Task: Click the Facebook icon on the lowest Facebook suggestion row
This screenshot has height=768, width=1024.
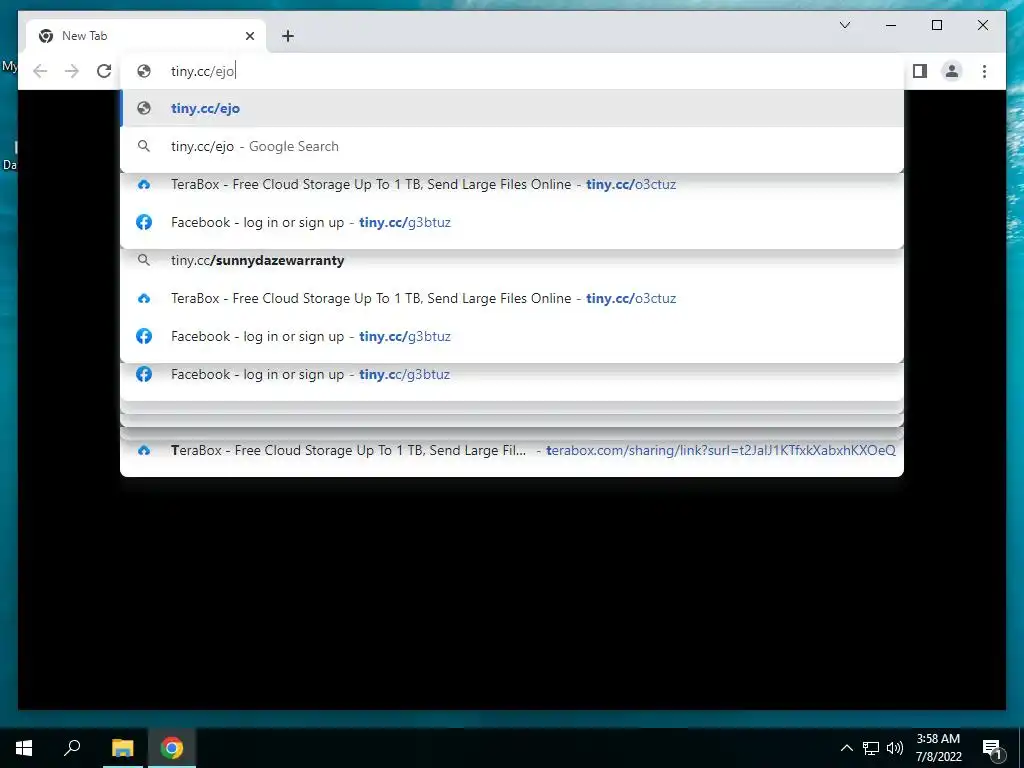Action: pos(144,374)
